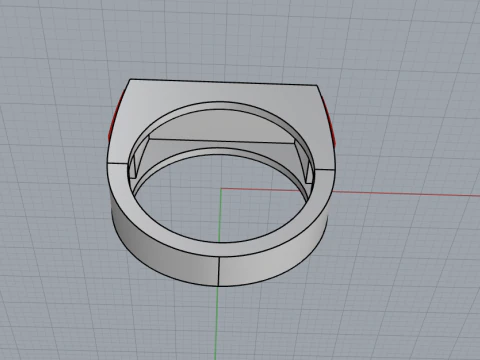Click the vertical seam line on band front
Screen dimensions: 480x360
(x=219, y=271)
